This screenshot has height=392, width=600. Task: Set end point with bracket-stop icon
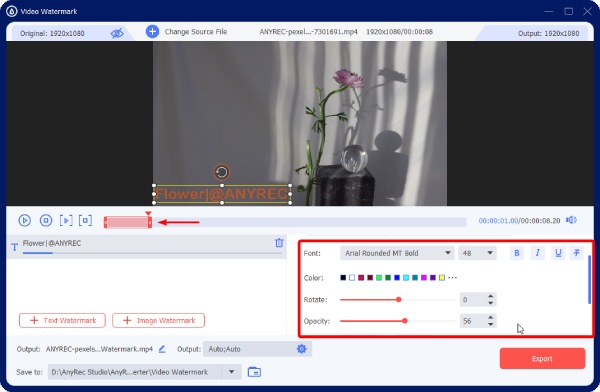click(x=85, y=220)
